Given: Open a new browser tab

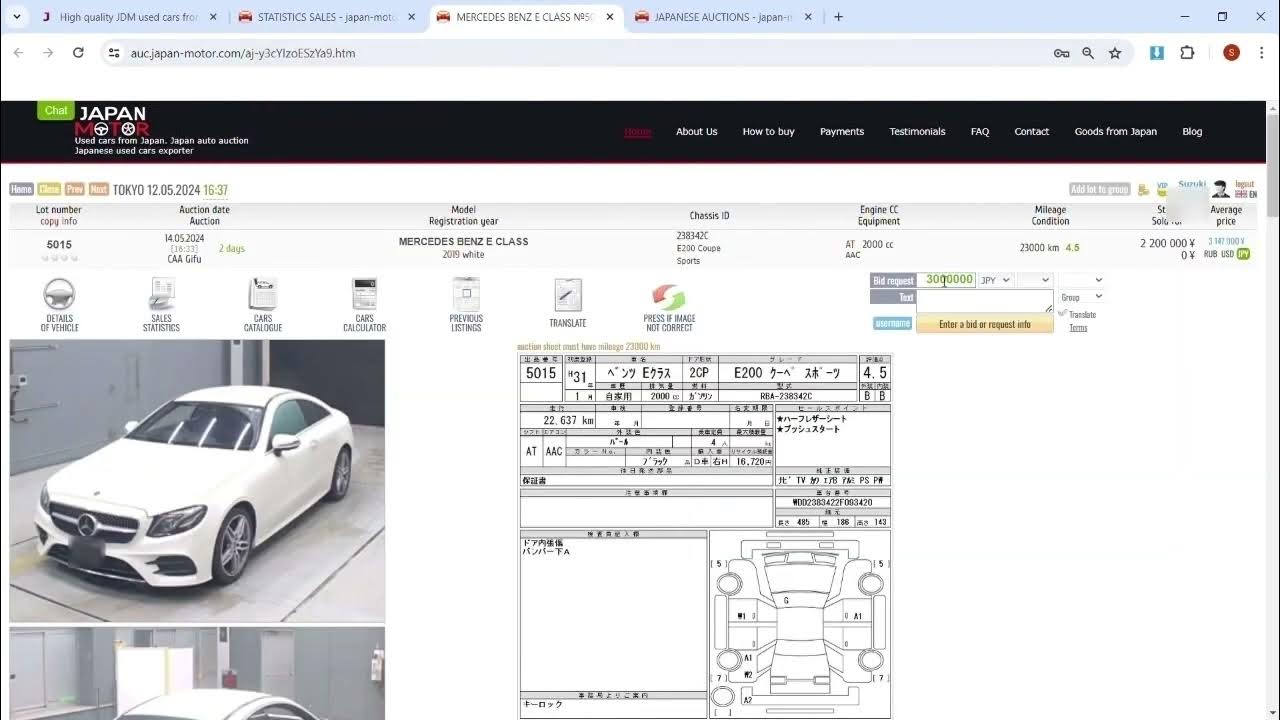Looking at the screenshot, I should (838, 17).
